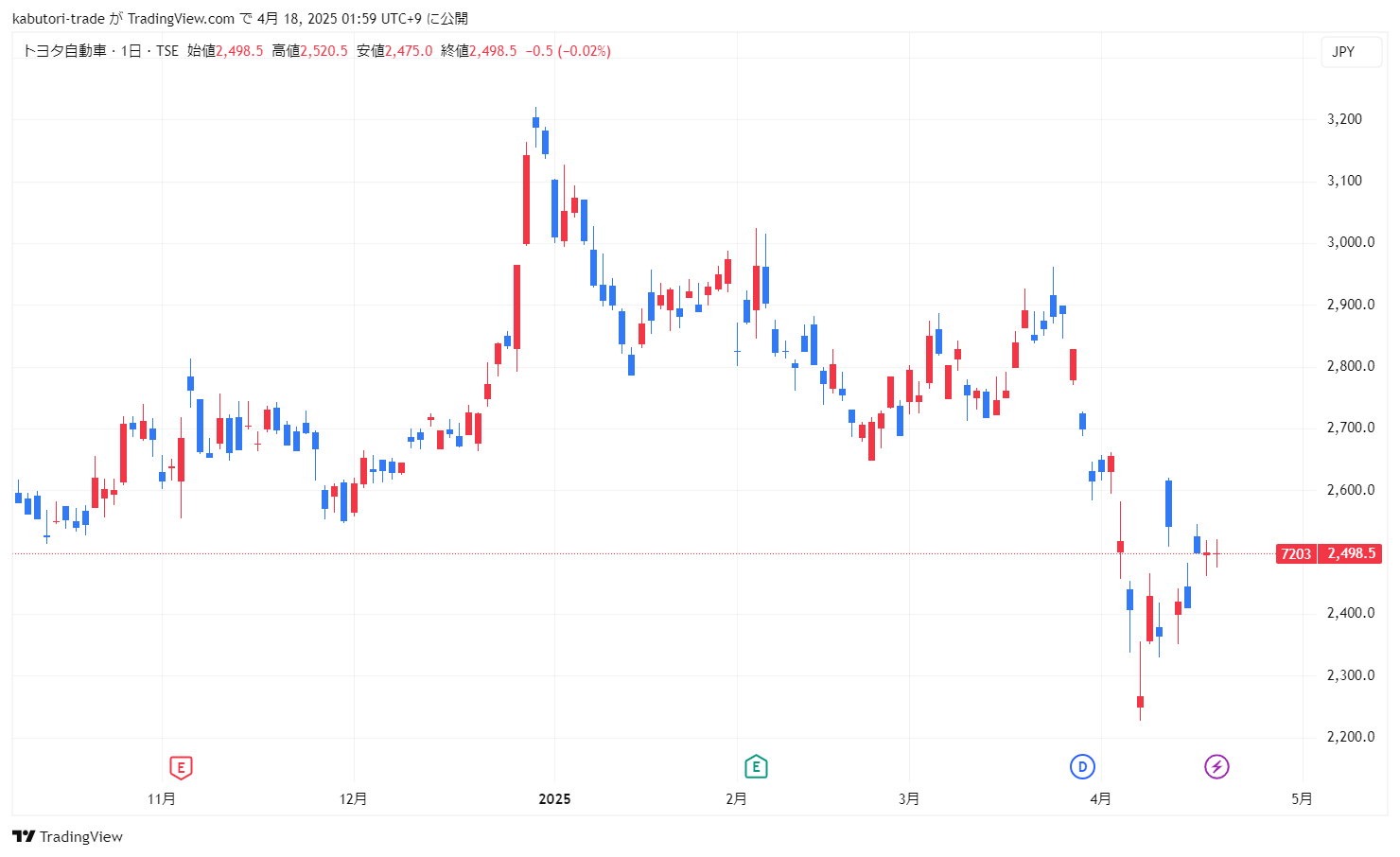Click the green earnings E marker in February

(755, 767)
